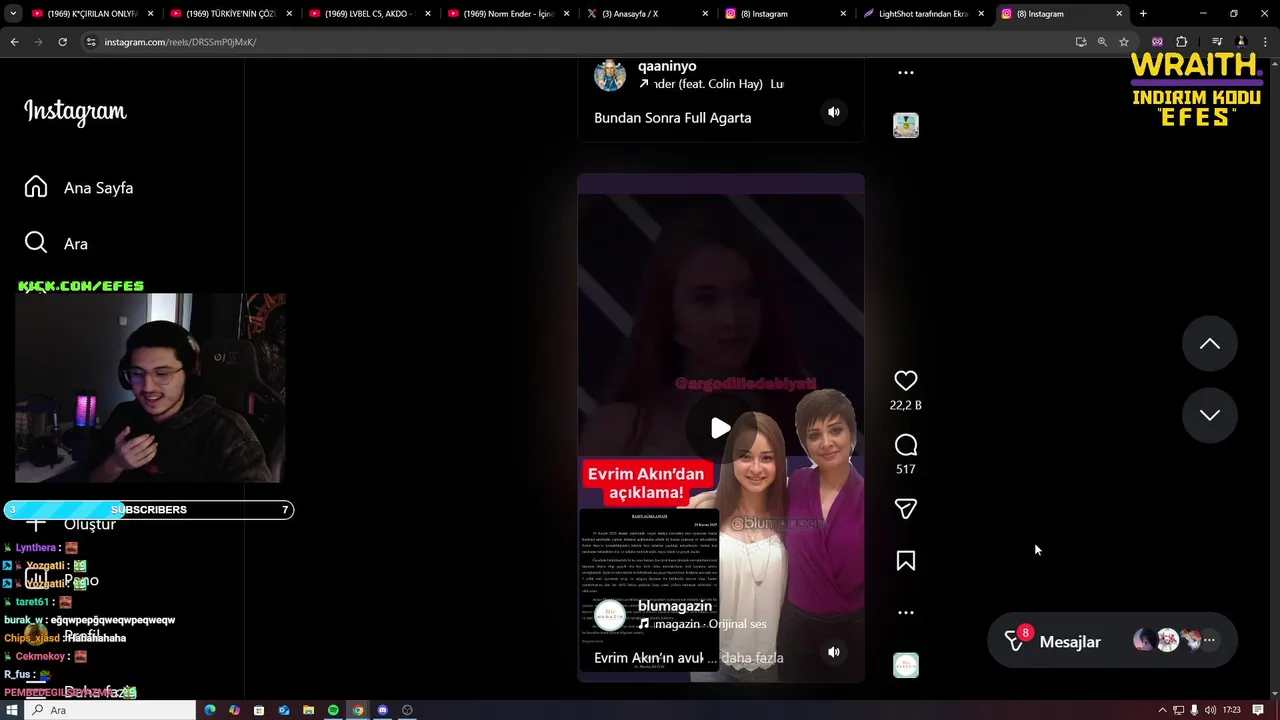Switch to 'K*ÇIRILAN ONLYFA' YouTube tab
The width and height of the screenshot is (1280, 720).
(x=94, y=14)
